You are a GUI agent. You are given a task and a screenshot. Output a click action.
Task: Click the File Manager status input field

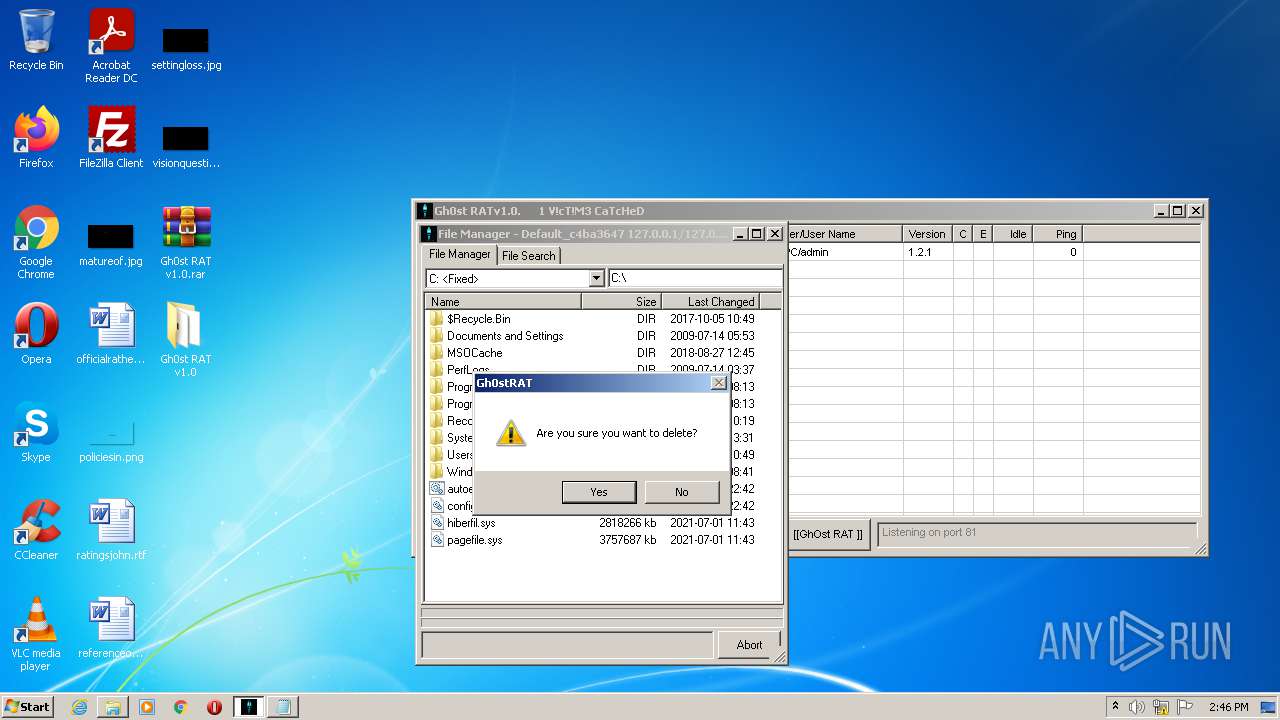[x=567, y=645]
